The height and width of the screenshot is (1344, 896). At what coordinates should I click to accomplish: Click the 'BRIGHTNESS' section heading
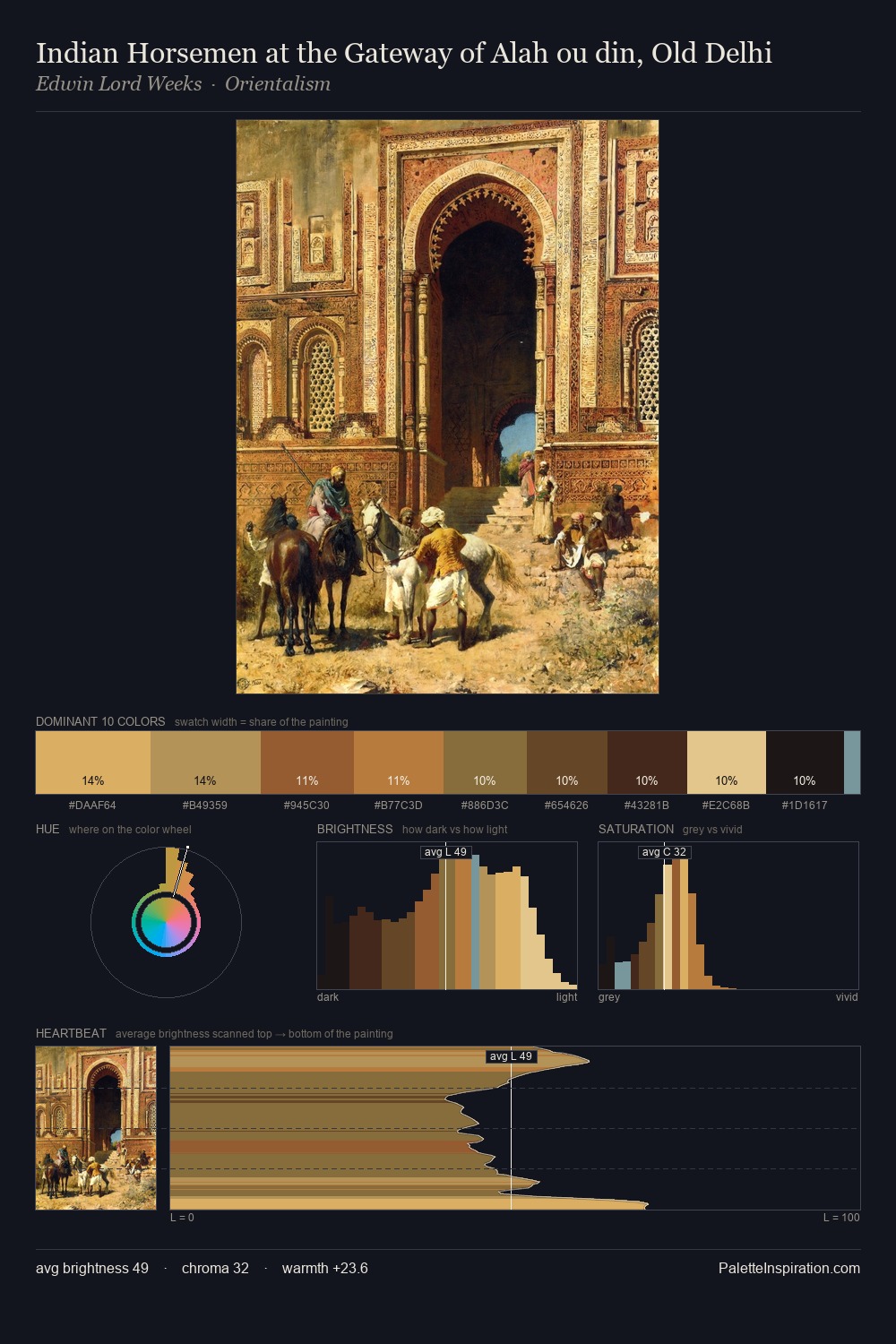coord(355,829)
